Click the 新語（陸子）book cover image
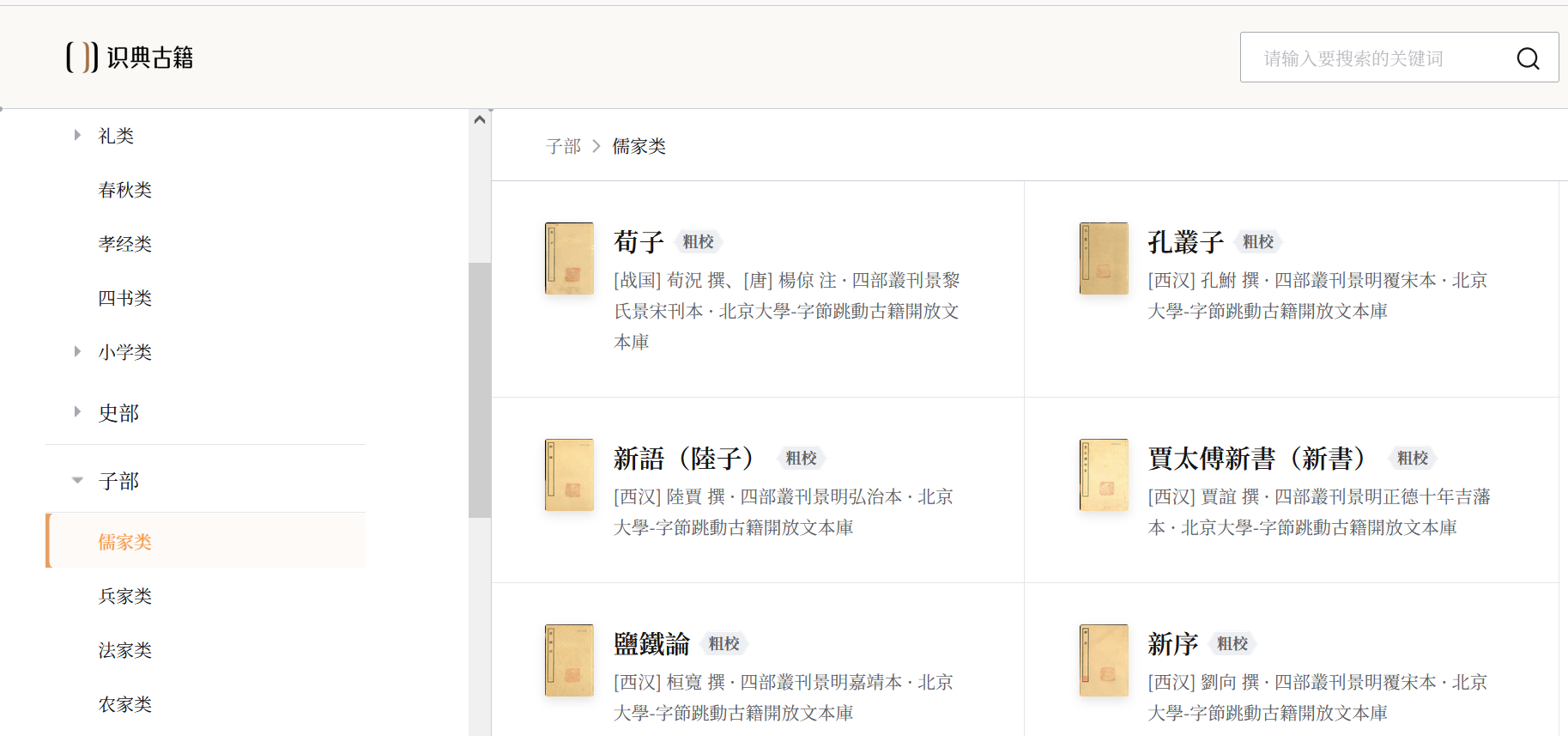Viewport: 1568px width, 736px height. 569,475
